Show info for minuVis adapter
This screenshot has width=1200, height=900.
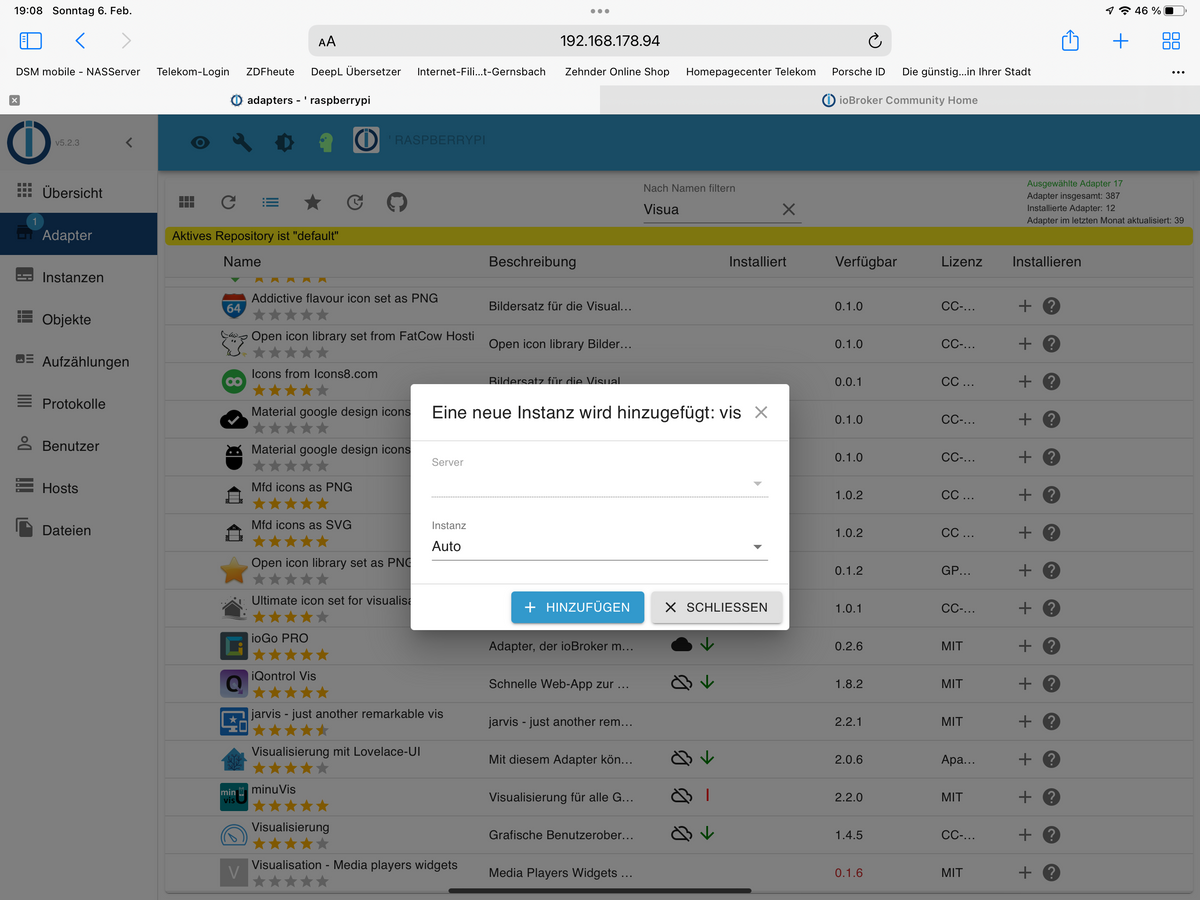point(1051,797)
